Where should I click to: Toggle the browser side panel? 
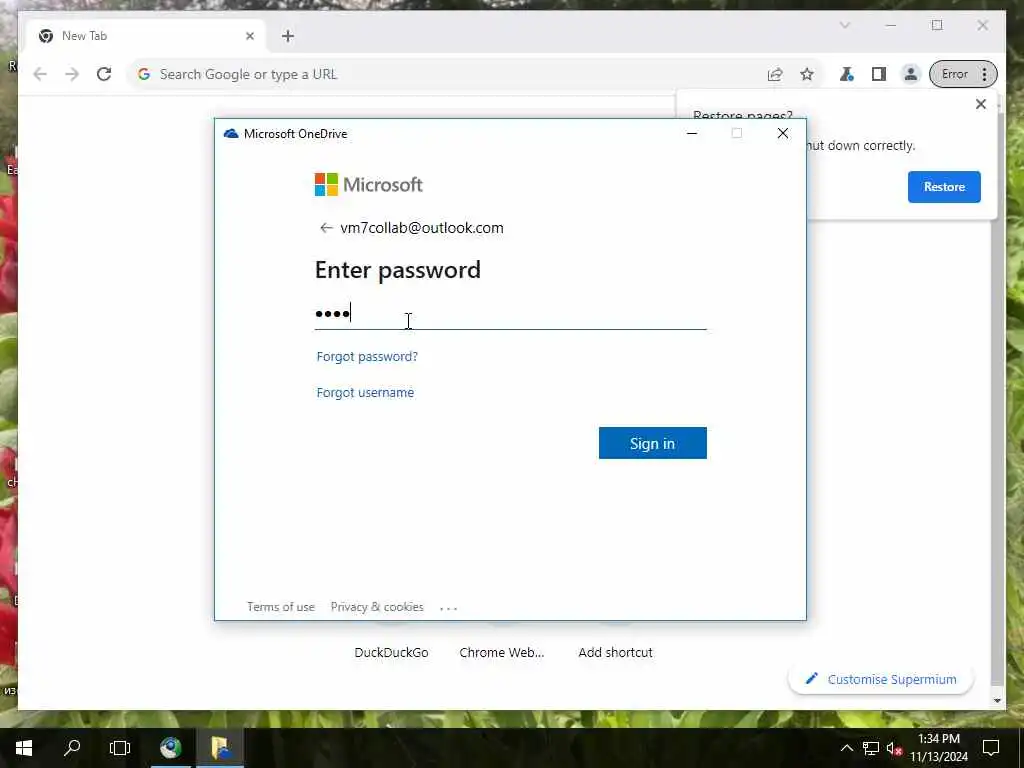pos(878,74)
